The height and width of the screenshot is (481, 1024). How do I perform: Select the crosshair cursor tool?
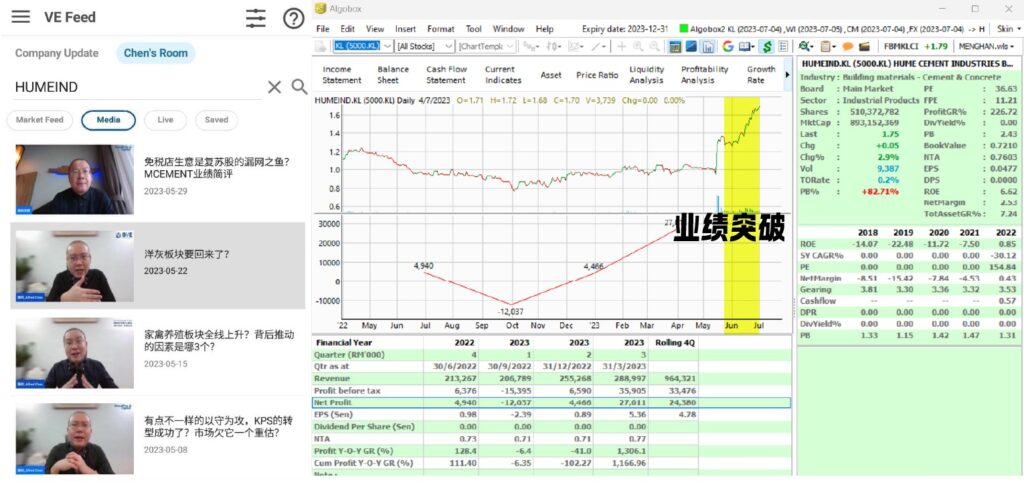tap(621, 46)
